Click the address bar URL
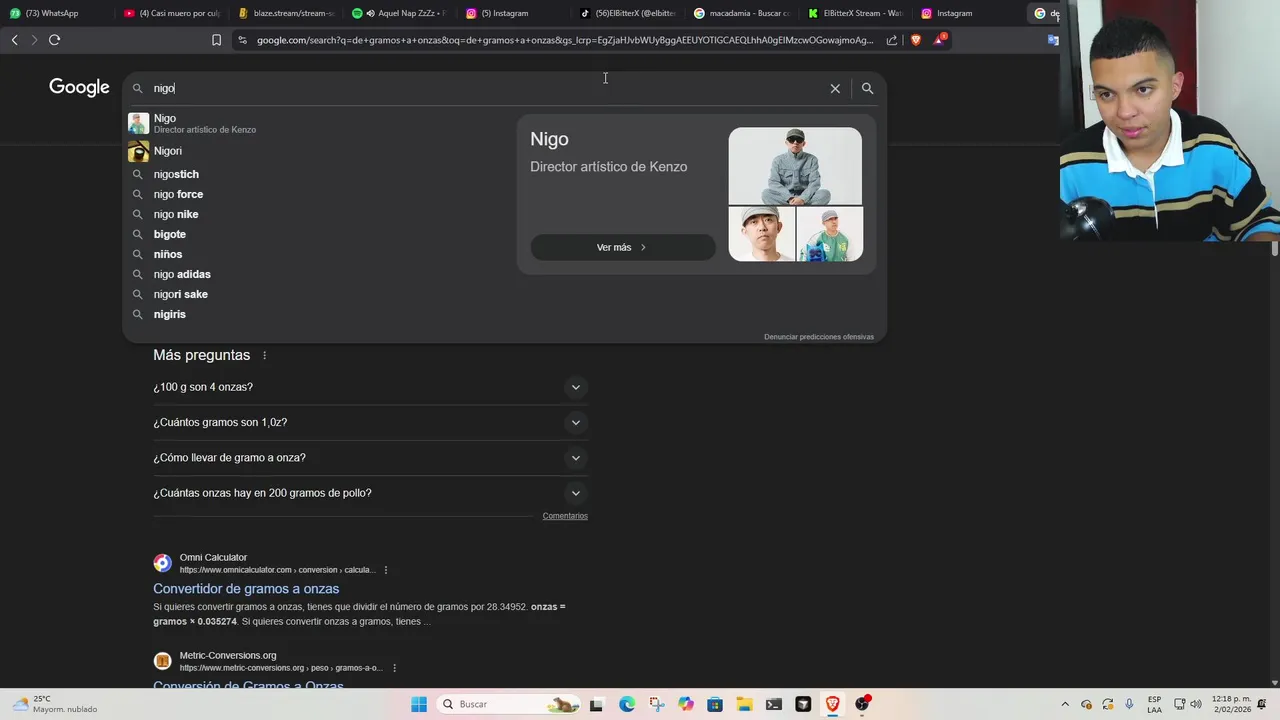 (565, 40)
